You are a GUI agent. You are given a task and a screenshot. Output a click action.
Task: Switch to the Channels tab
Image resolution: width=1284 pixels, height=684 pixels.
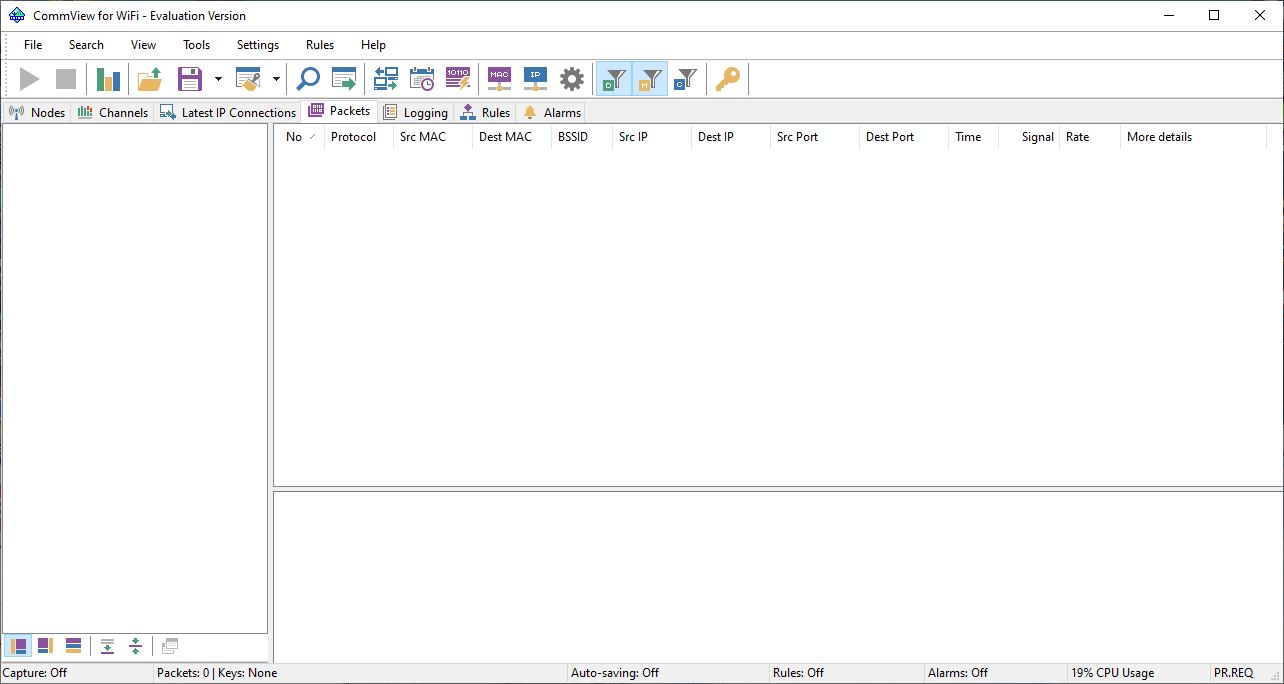coord(113,112)
